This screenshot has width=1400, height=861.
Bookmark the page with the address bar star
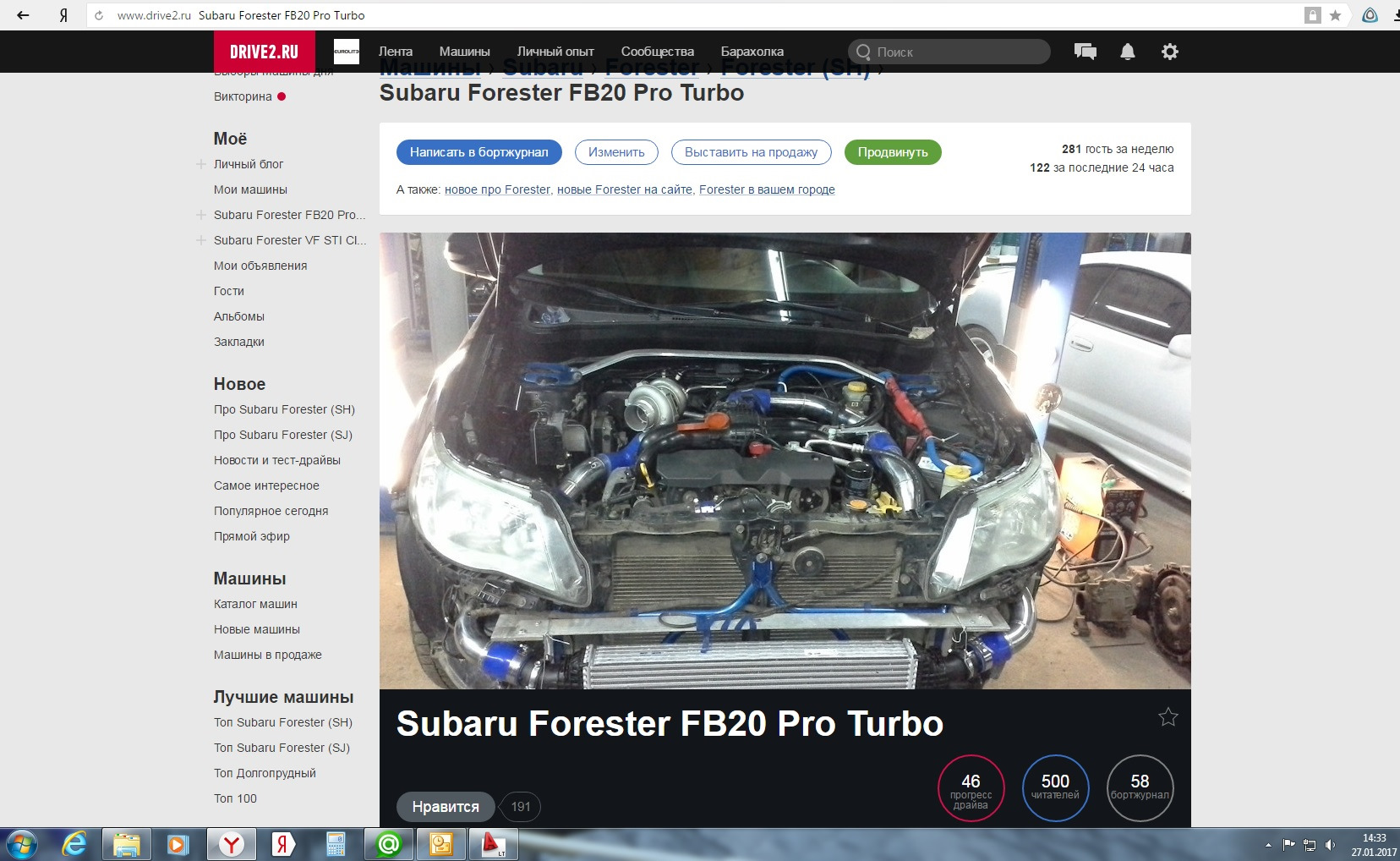(x=1335, y=15)
